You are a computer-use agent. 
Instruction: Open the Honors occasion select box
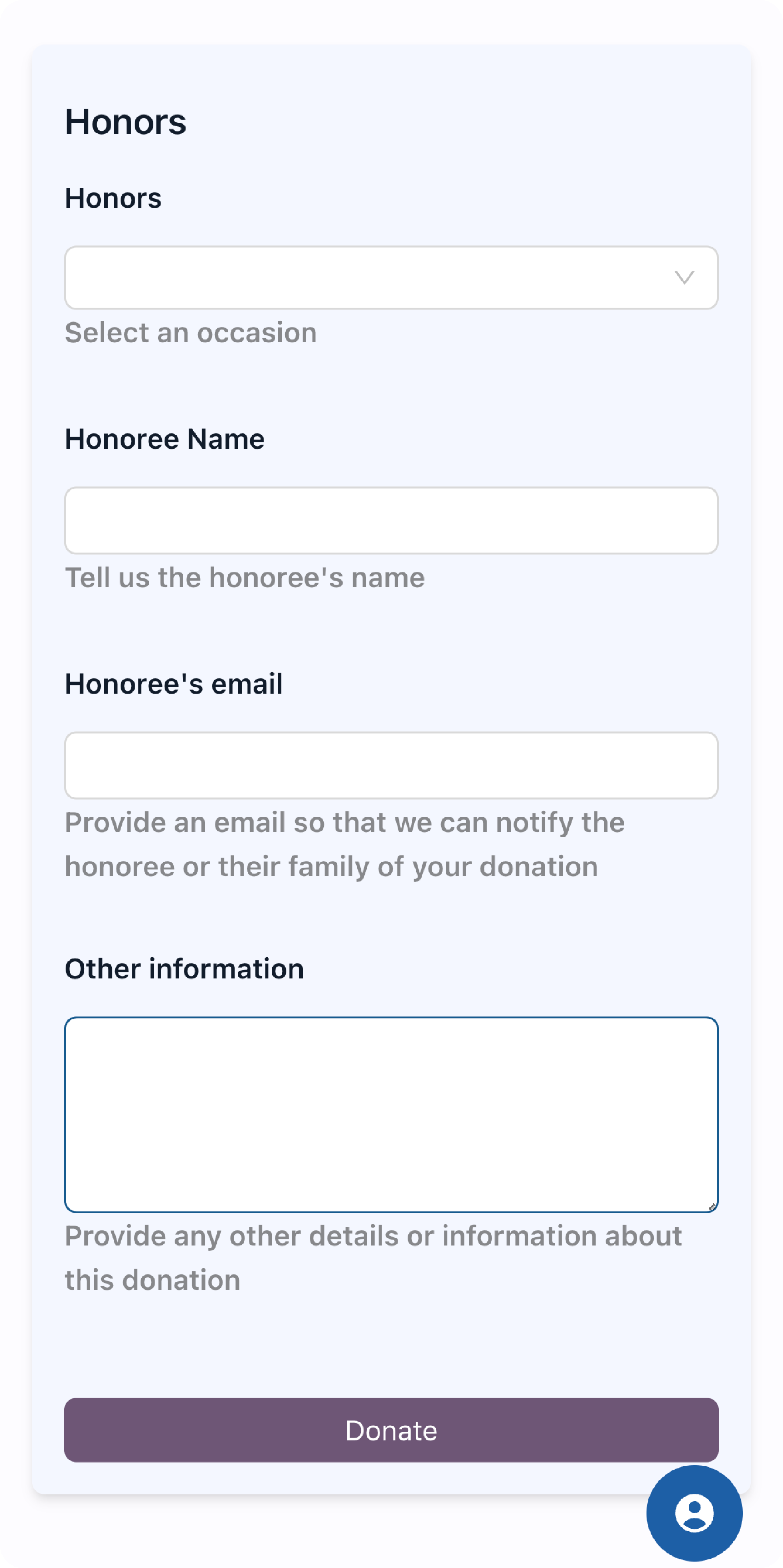click(x=365, y=278)
